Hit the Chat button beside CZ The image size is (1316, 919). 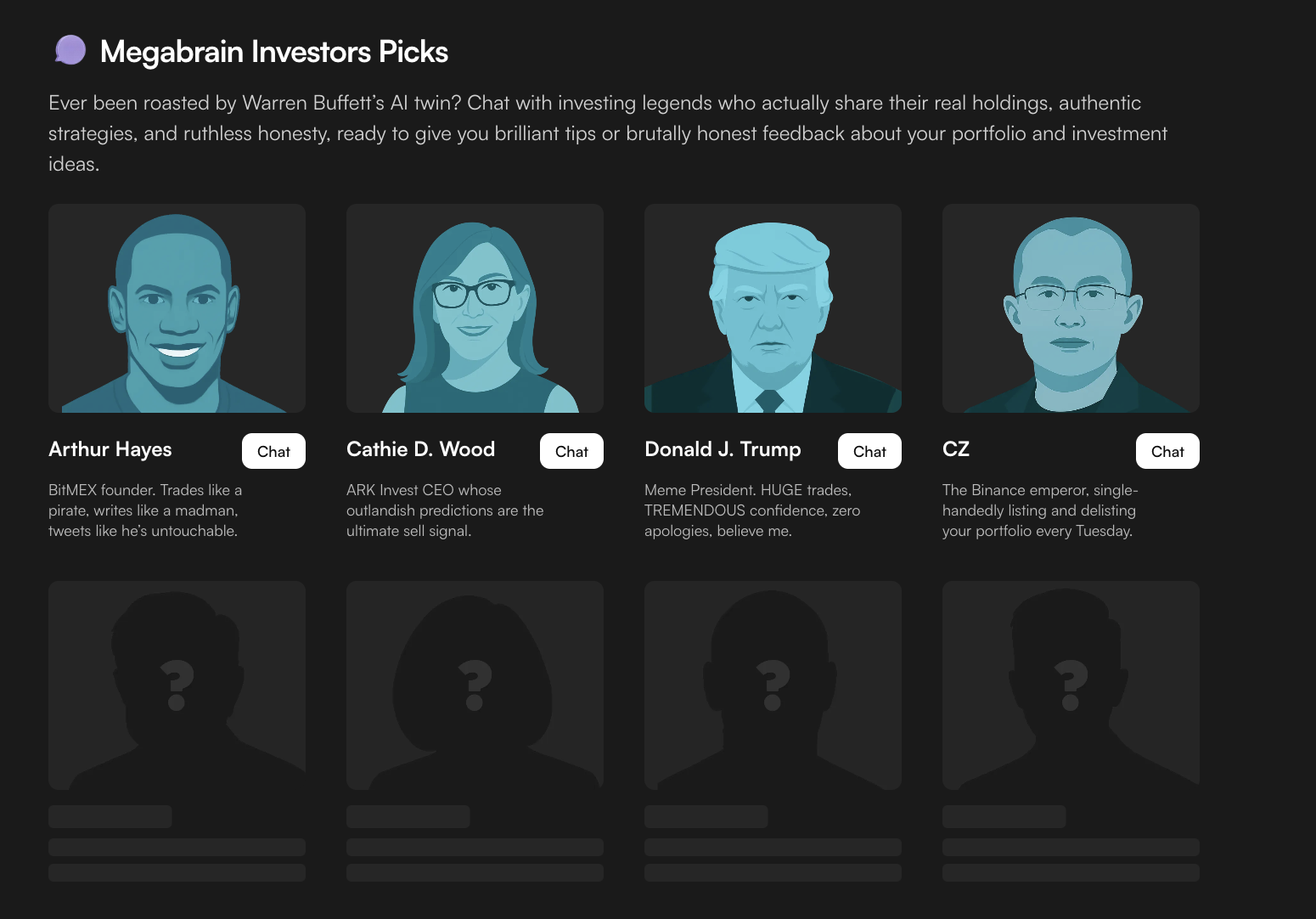(x=1167, y=451)
